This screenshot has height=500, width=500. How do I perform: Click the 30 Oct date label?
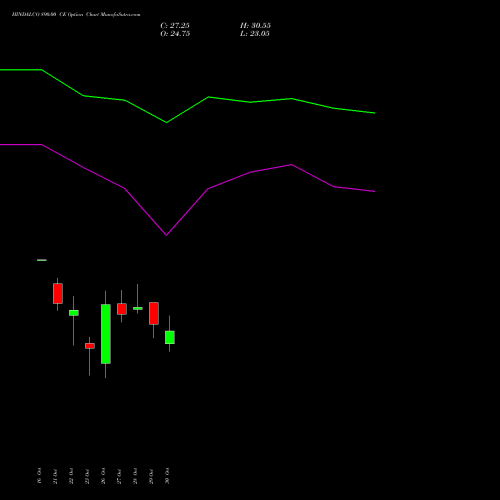[x=167, y=476]
